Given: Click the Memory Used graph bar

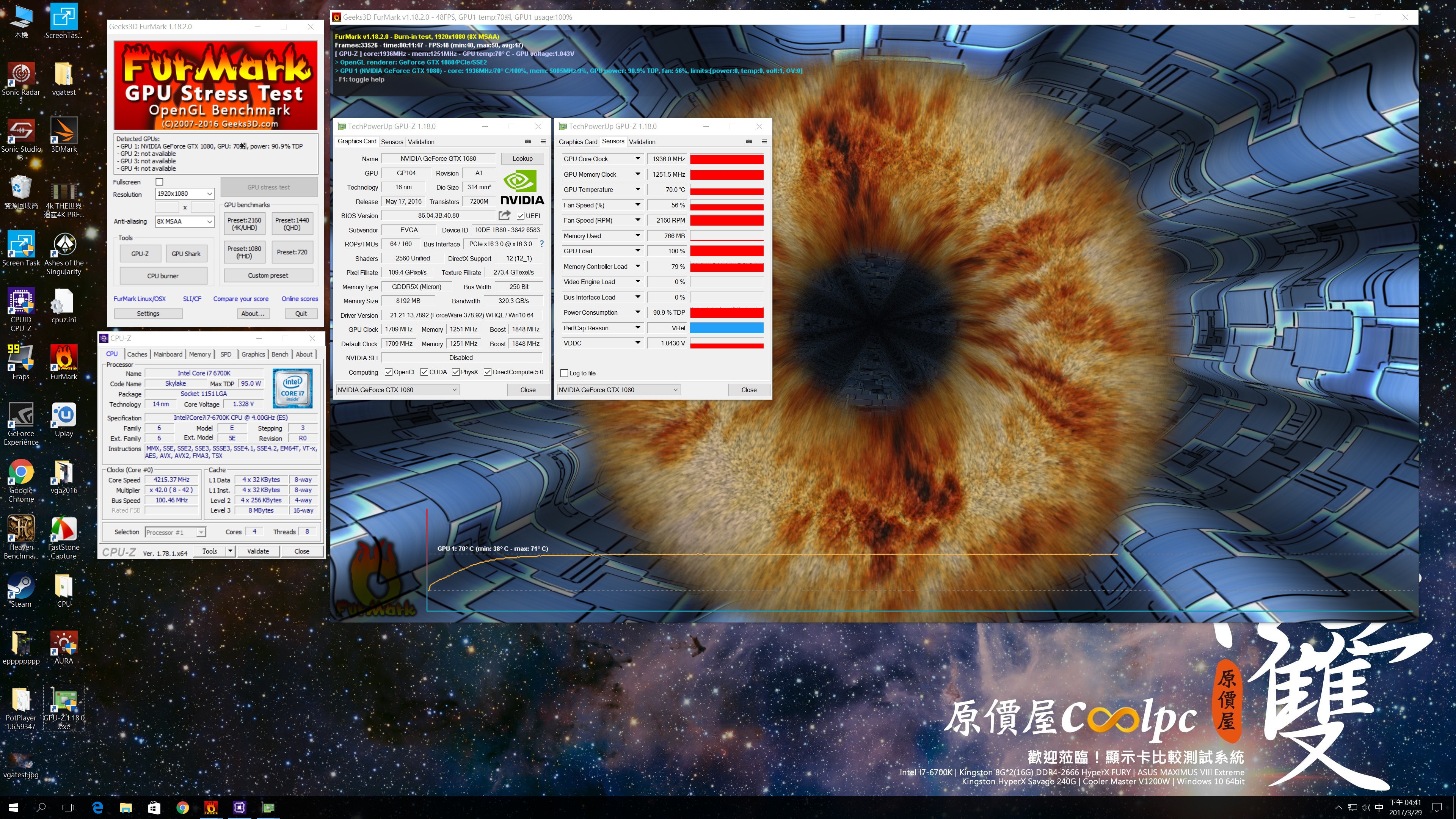Looking at the screenshot, I should pyautogui.click(x=726, y=236).
